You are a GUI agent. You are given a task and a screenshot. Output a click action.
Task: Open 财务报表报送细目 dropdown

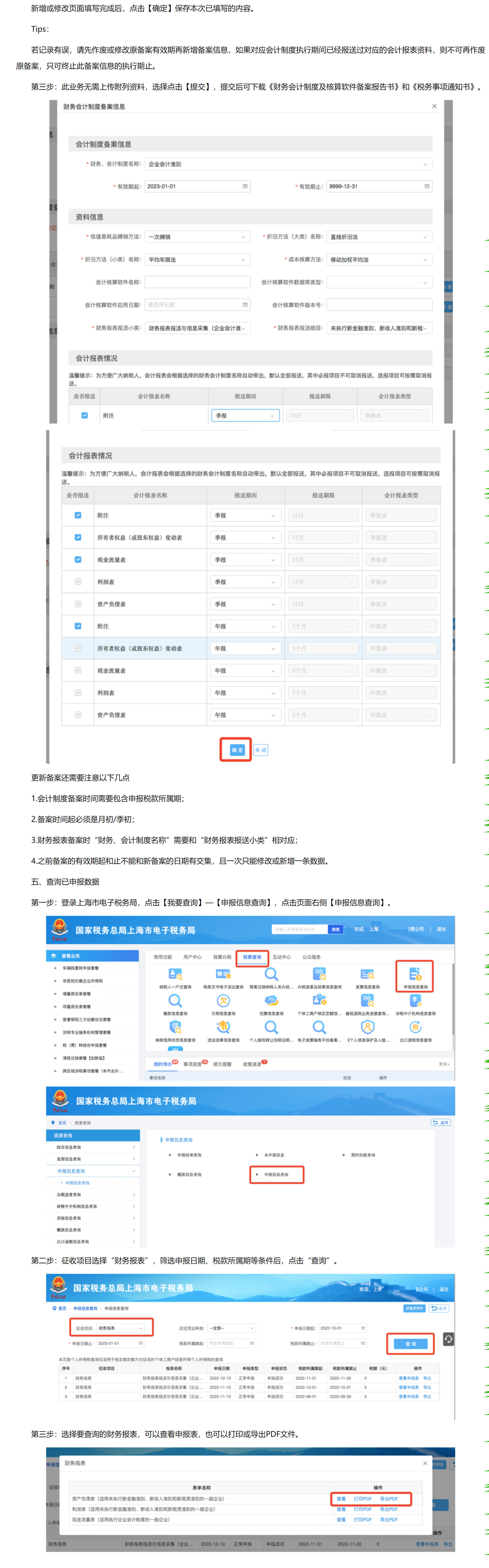(x=379, y=328)
